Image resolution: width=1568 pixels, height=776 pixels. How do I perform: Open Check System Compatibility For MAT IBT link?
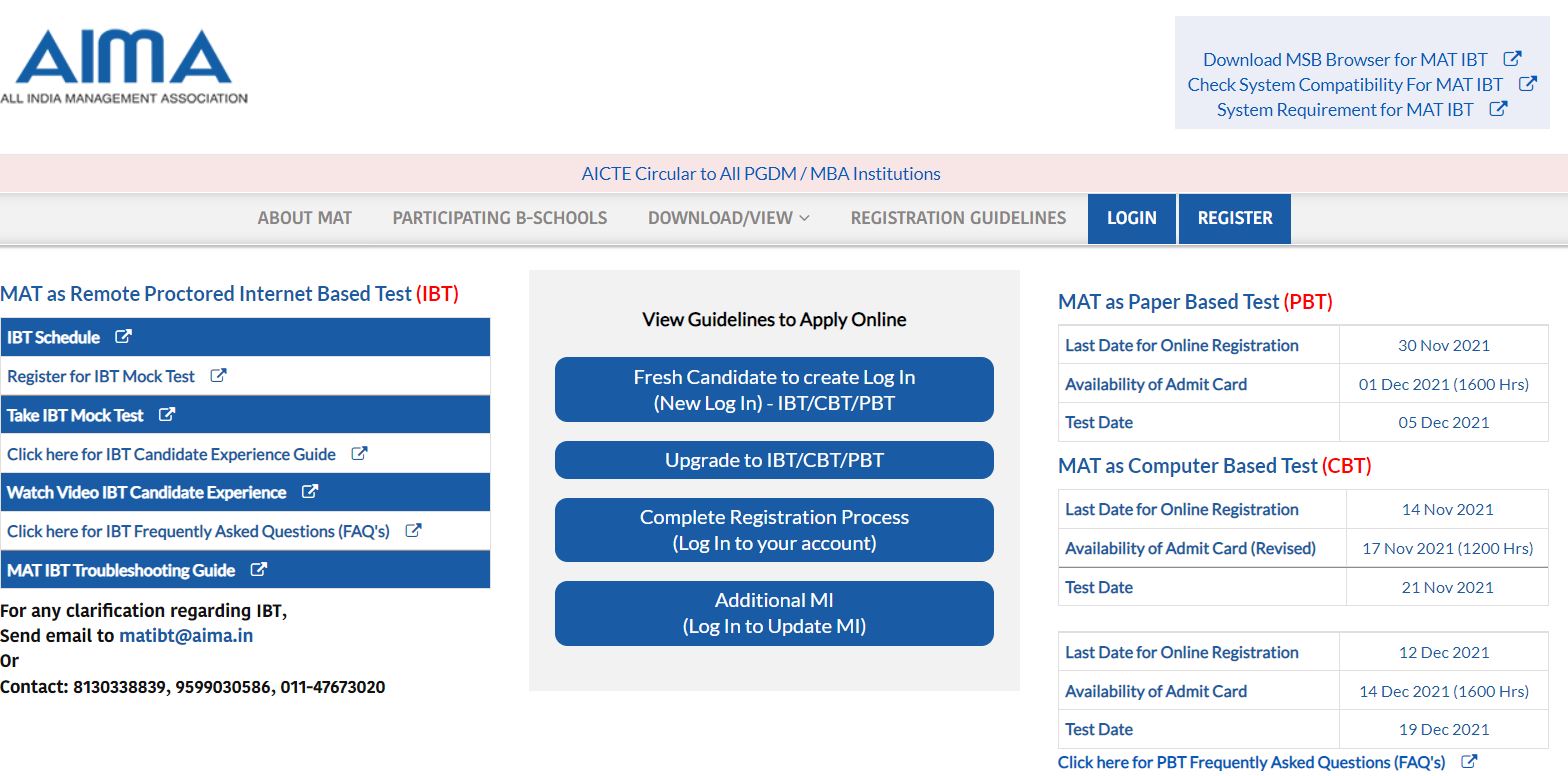(1345, 84)
